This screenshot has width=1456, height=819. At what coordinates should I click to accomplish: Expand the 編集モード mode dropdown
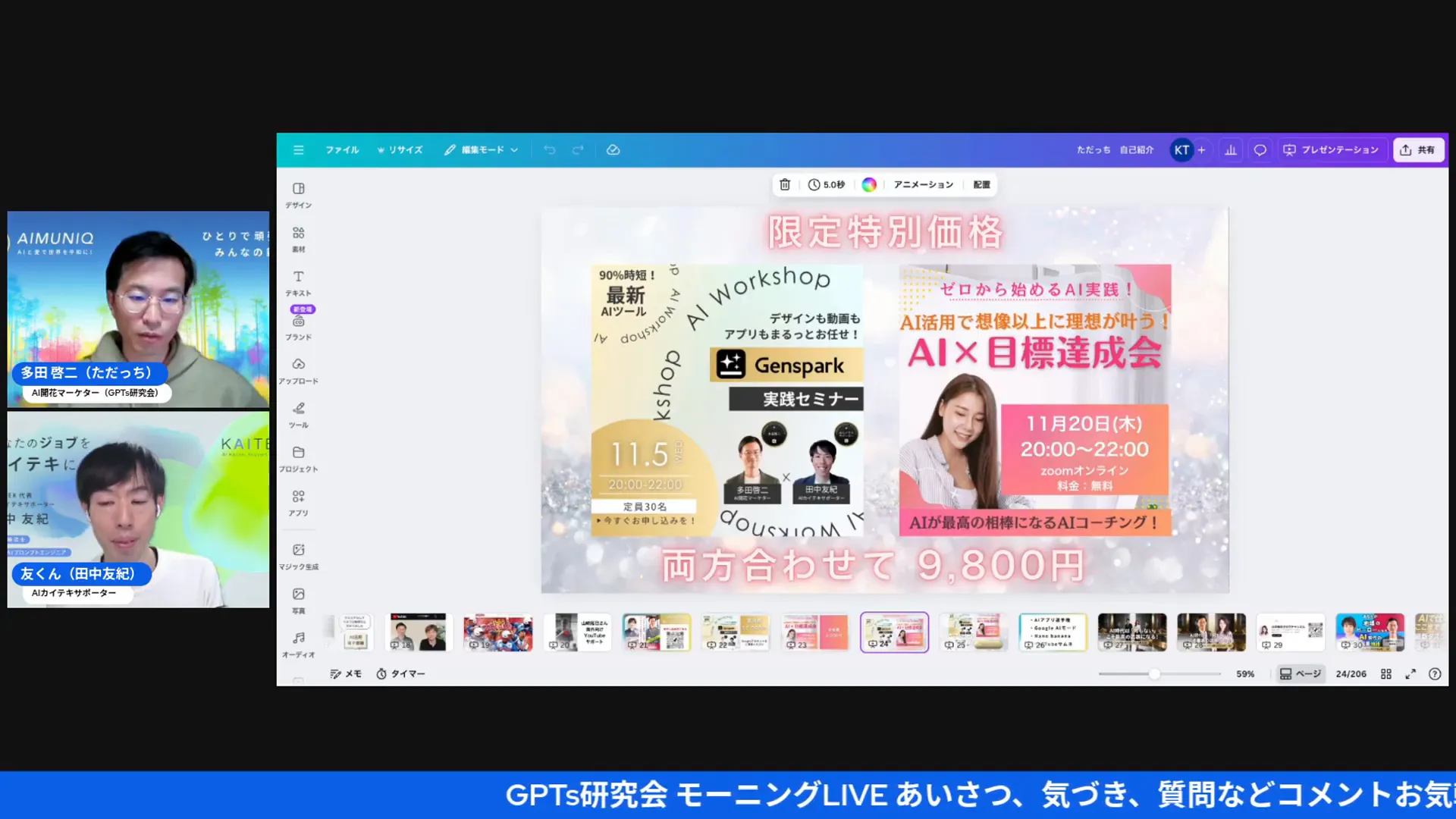pos(481,149)
